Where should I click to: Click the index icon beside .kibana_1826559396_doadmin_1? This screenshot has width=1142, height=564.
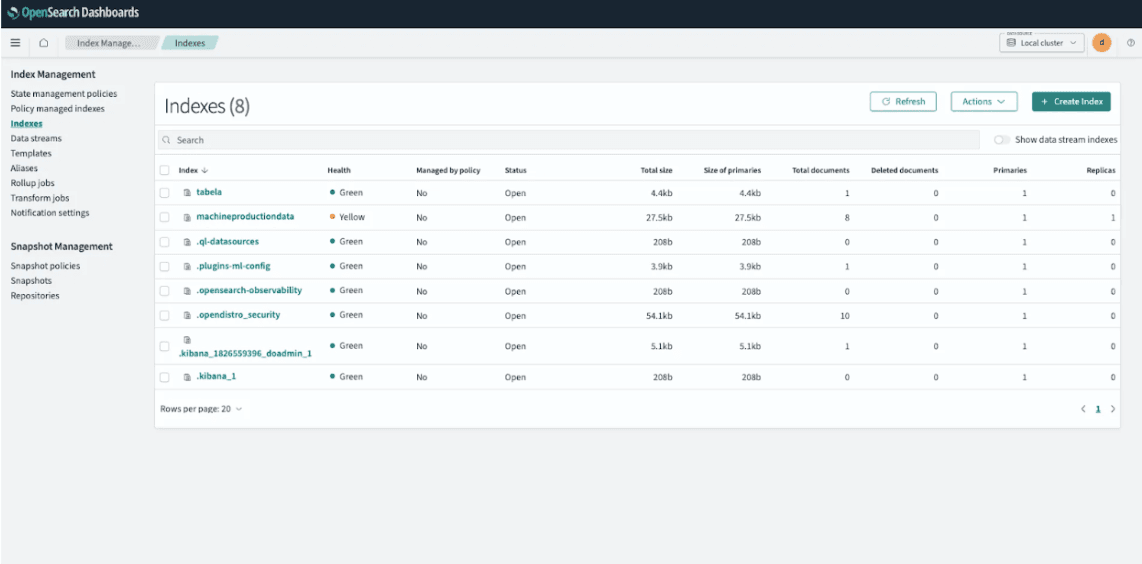coord(186,340)
